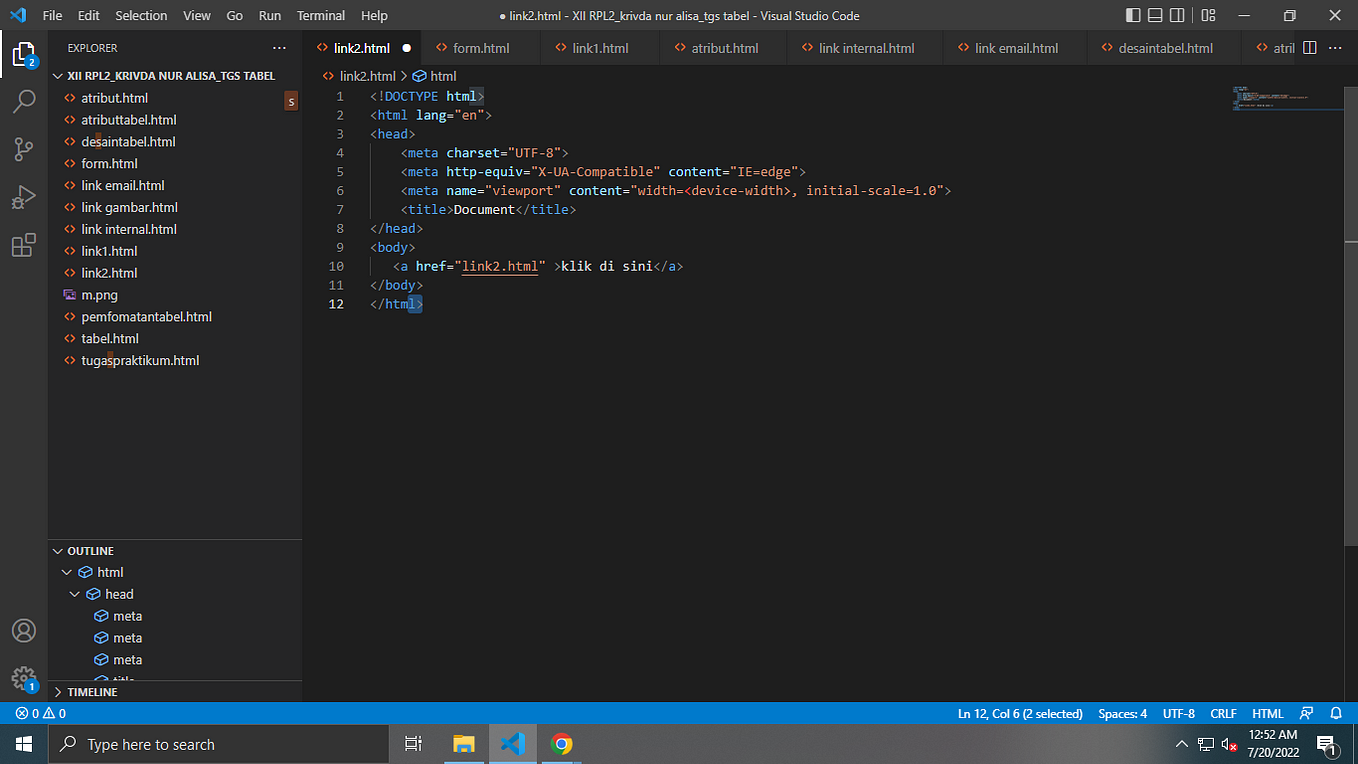Switch to link internal.html tab

(864, 48)
